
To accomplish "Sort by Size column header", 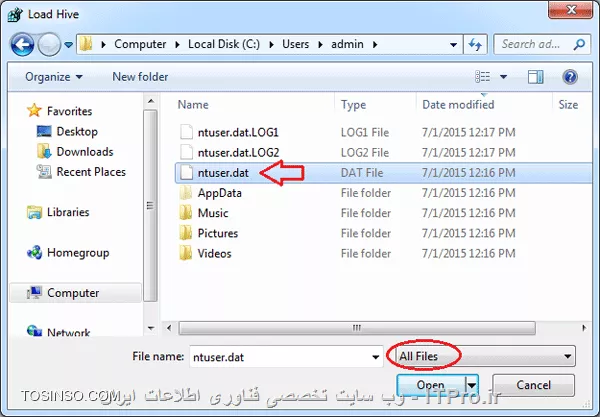I will tap(568, 105).
